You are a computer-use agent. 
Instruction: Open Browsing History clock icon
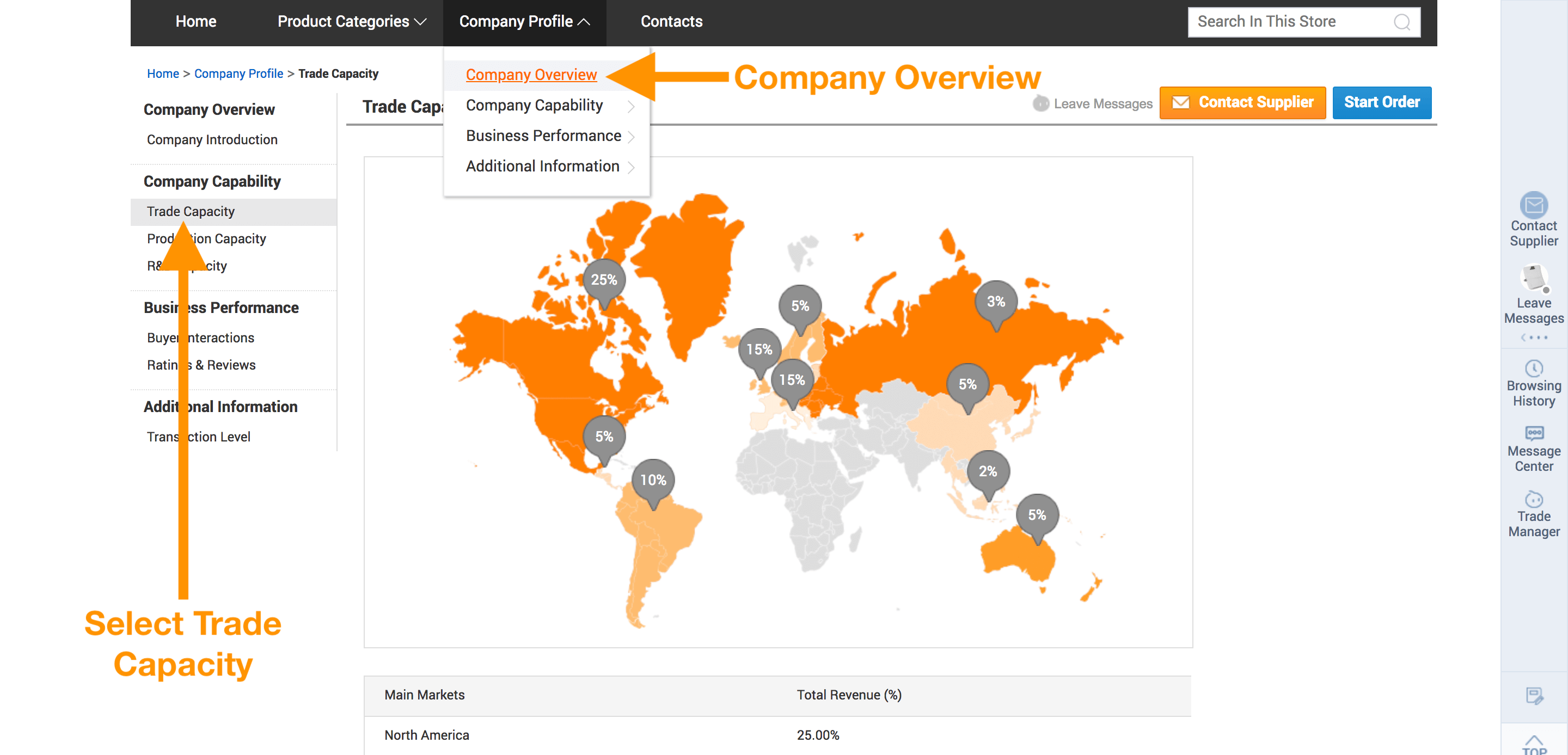tap(1533, 367)
